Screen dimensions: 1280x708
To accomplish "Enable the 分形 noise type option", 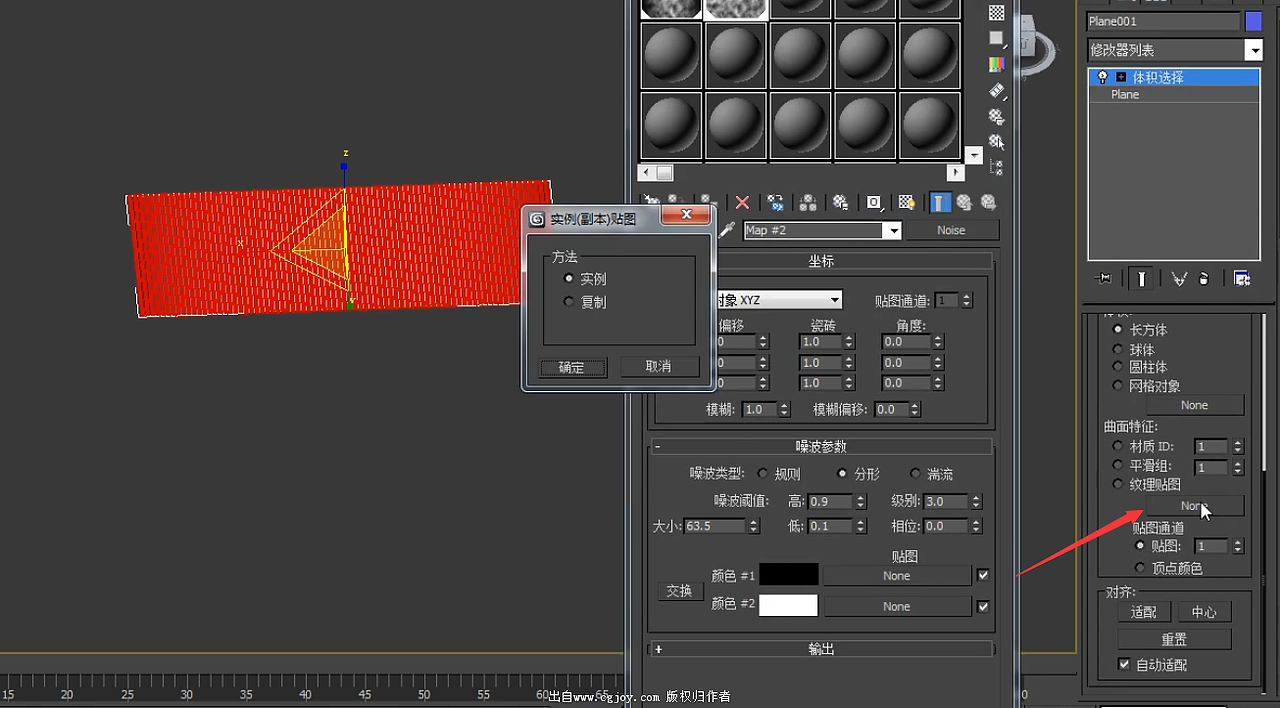I will [841, 473].
